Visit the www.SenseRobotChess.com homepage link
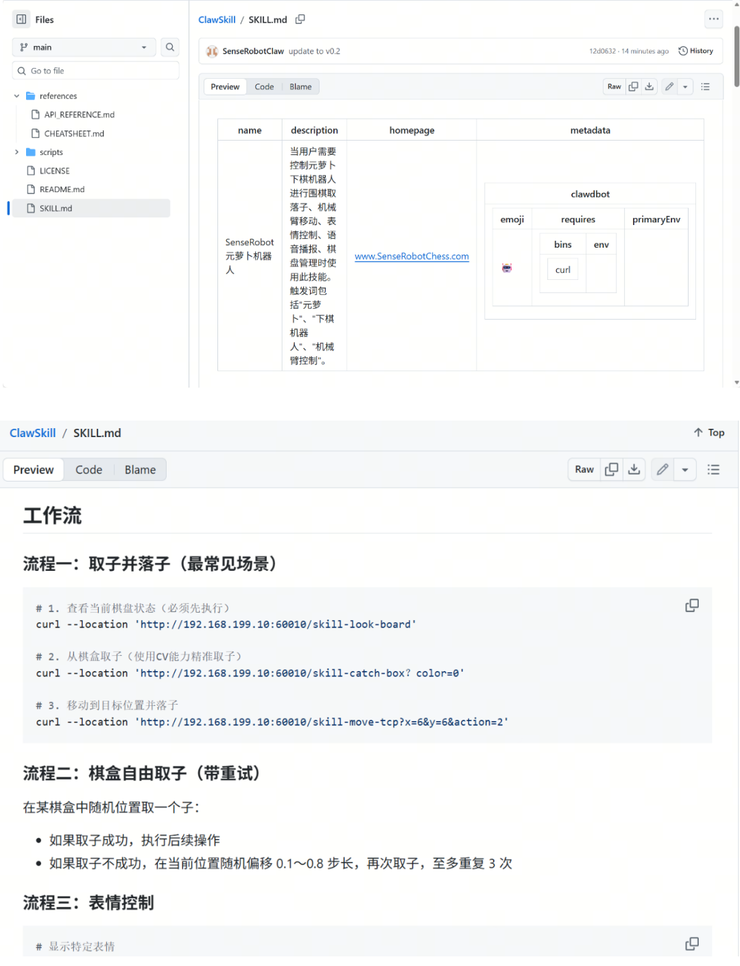The image size is (740, 966). pyautogui.click(x=411, y=256)
